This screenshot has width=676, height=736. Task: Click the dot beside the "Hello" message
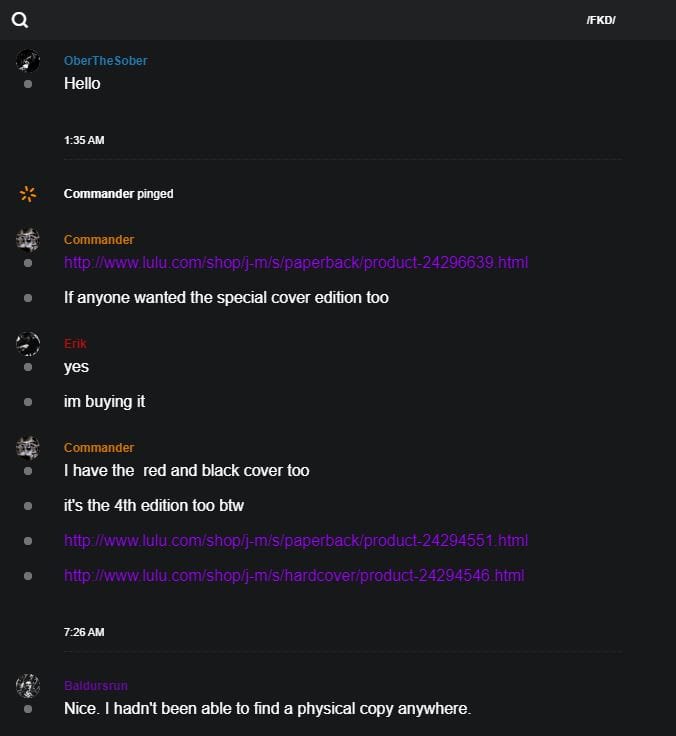(x=28, y=84)
